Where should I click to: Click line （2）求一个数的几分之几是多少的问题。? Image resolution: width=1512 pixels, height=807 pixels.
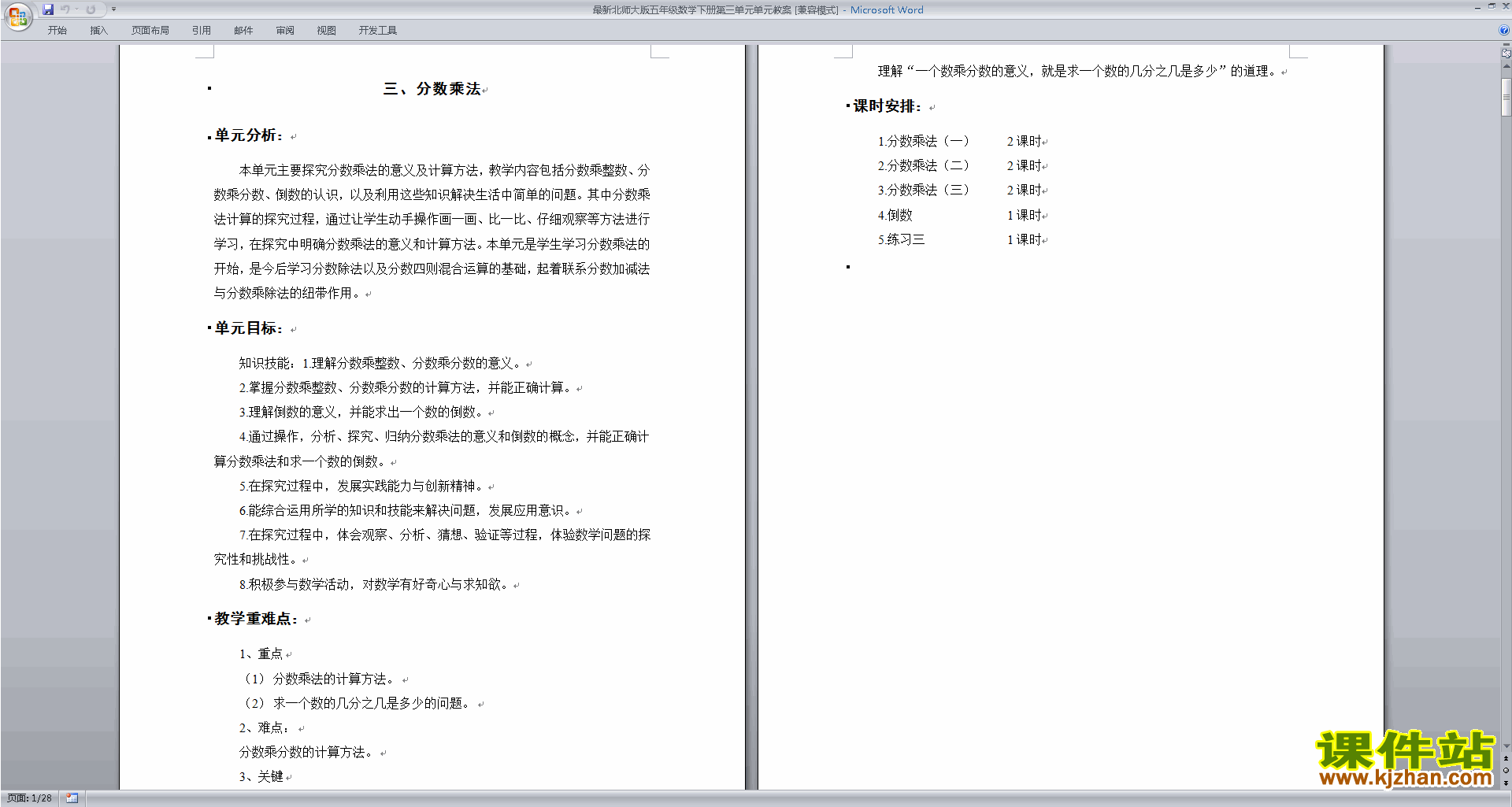[357, 703]
